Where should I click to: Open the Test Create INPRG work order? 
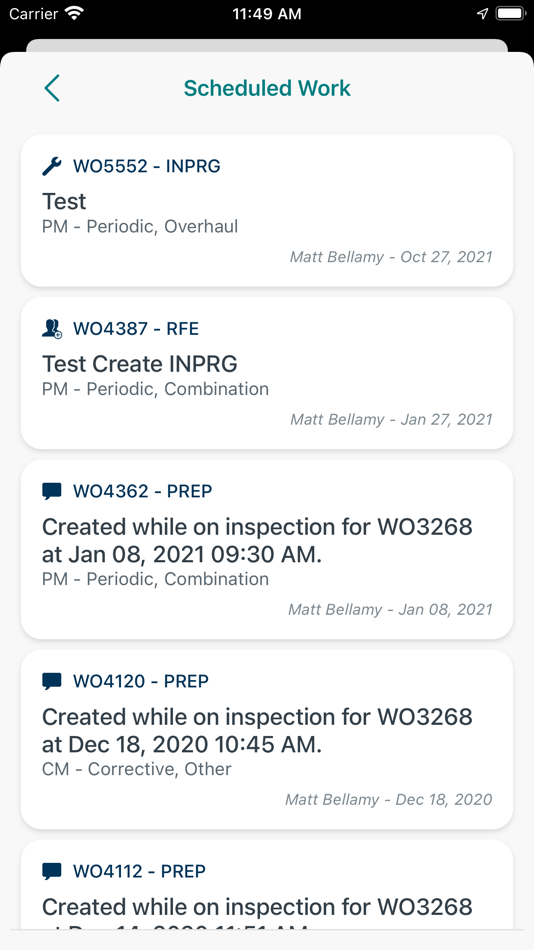(x=267, y=373)
